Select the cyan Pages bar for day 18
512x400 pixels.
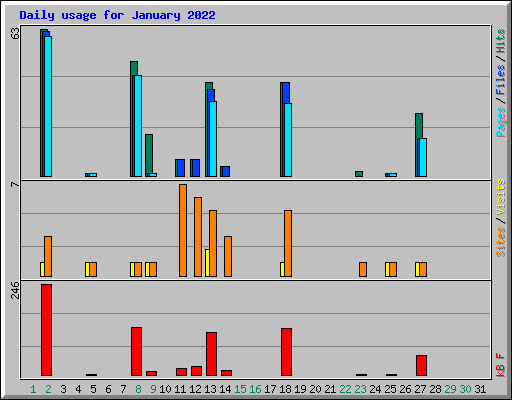point(288,140)
